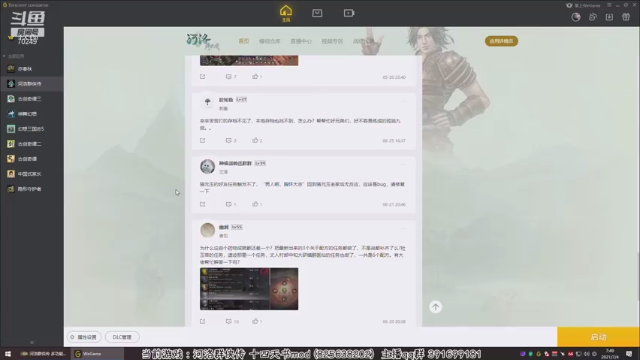Share the post dated 06-25 16:37
640x360 pixels.
coord(202,140)
